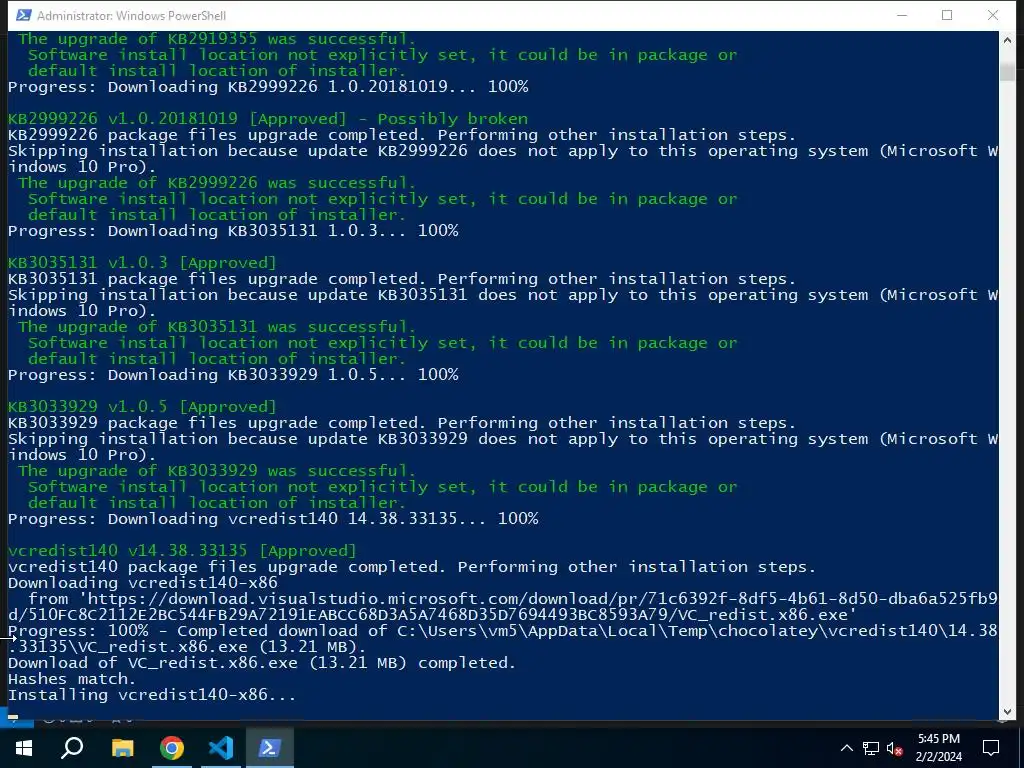This screenshot has height=768, width=1024.
Task: Open Google Chrome from taskbar
Action: pyautogui.click(x=172, y=748)
